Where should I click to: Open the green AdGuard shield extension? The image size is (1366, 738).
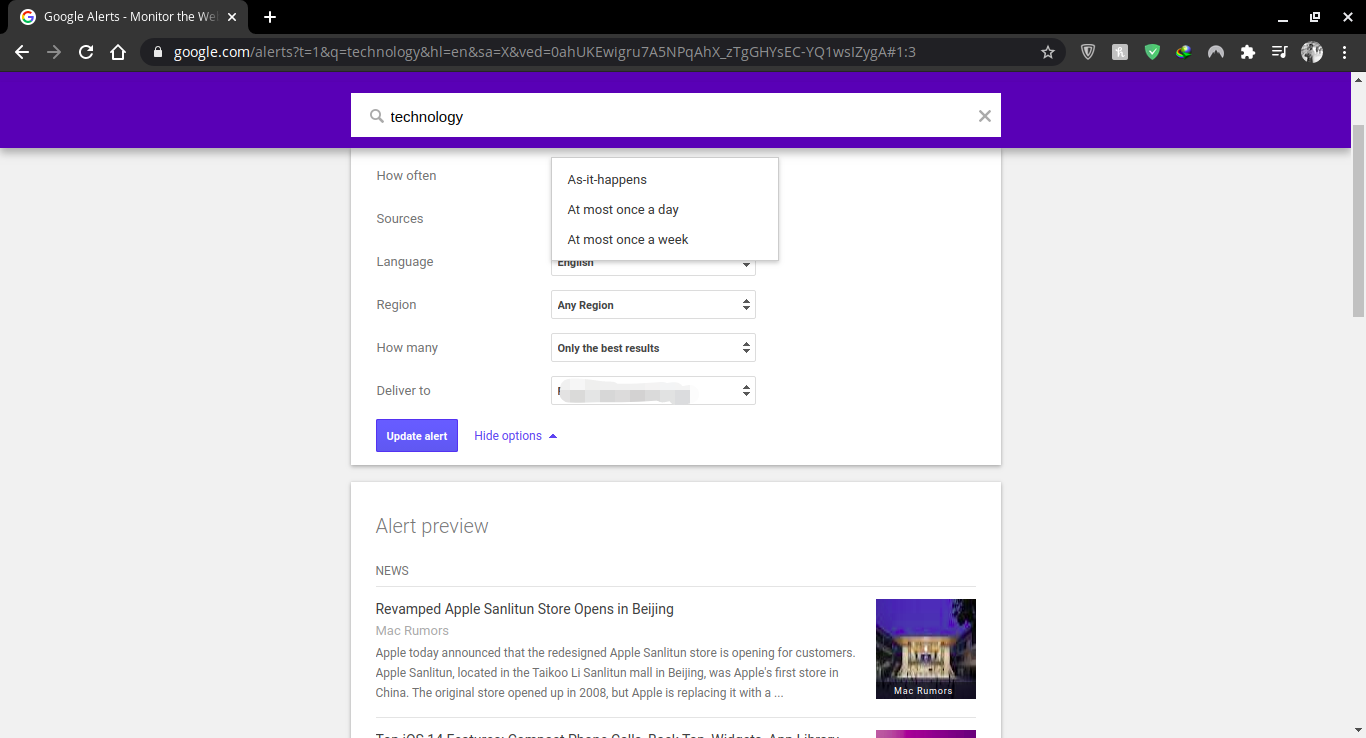(x=1152, y=52)
